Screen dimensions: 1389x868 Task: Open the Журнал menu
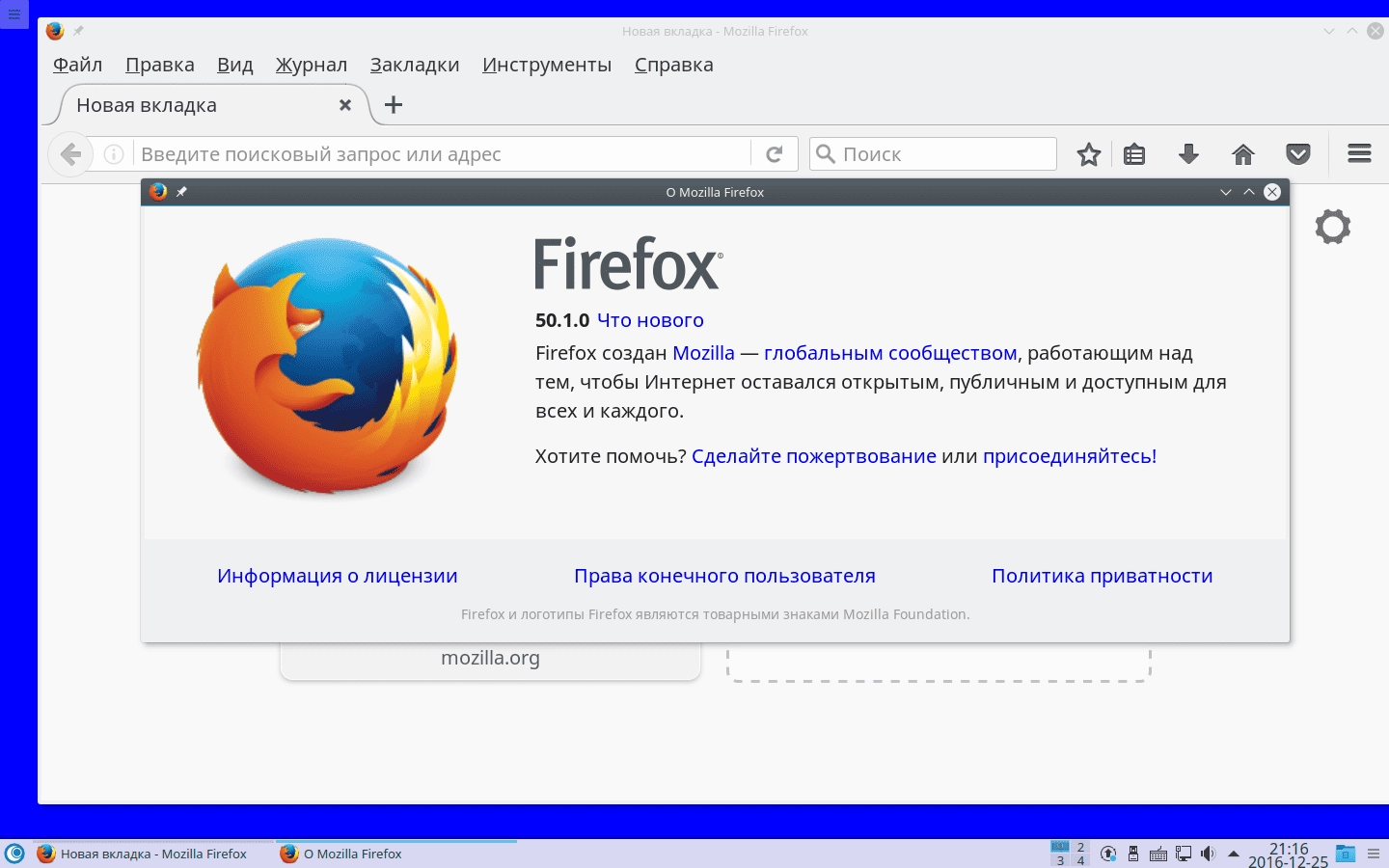coord(312,65)
